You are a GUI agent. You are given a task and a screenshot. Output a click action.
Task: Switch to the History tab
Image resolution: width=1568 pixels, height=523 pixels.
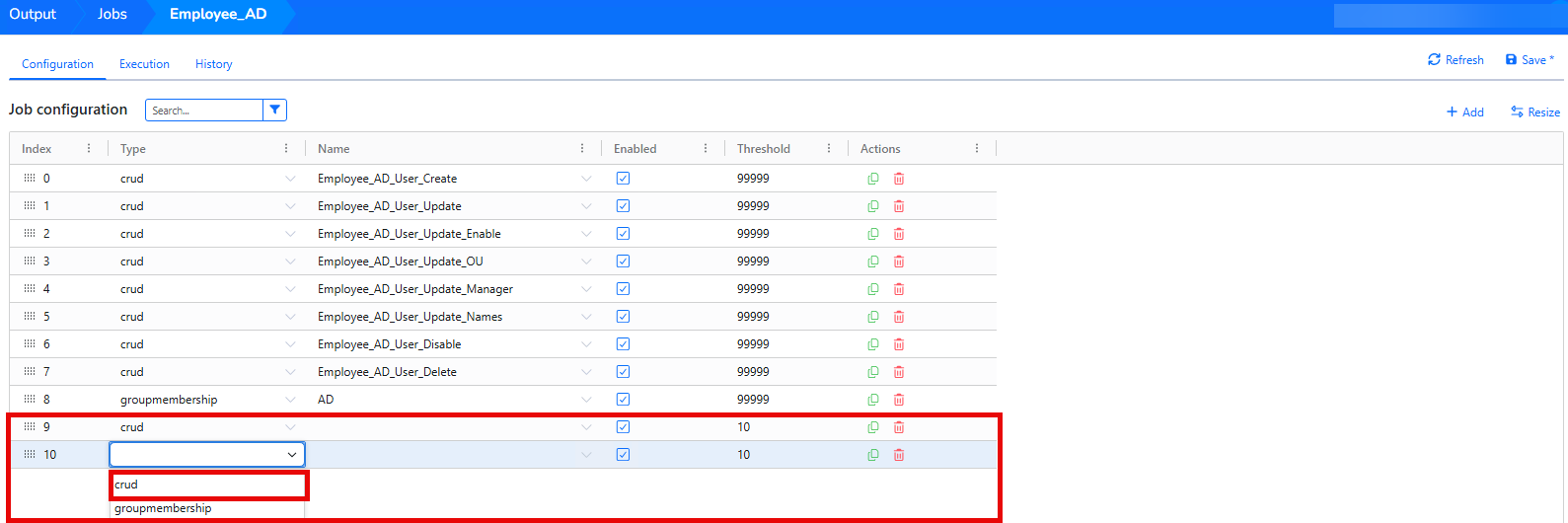coord(213,64)
